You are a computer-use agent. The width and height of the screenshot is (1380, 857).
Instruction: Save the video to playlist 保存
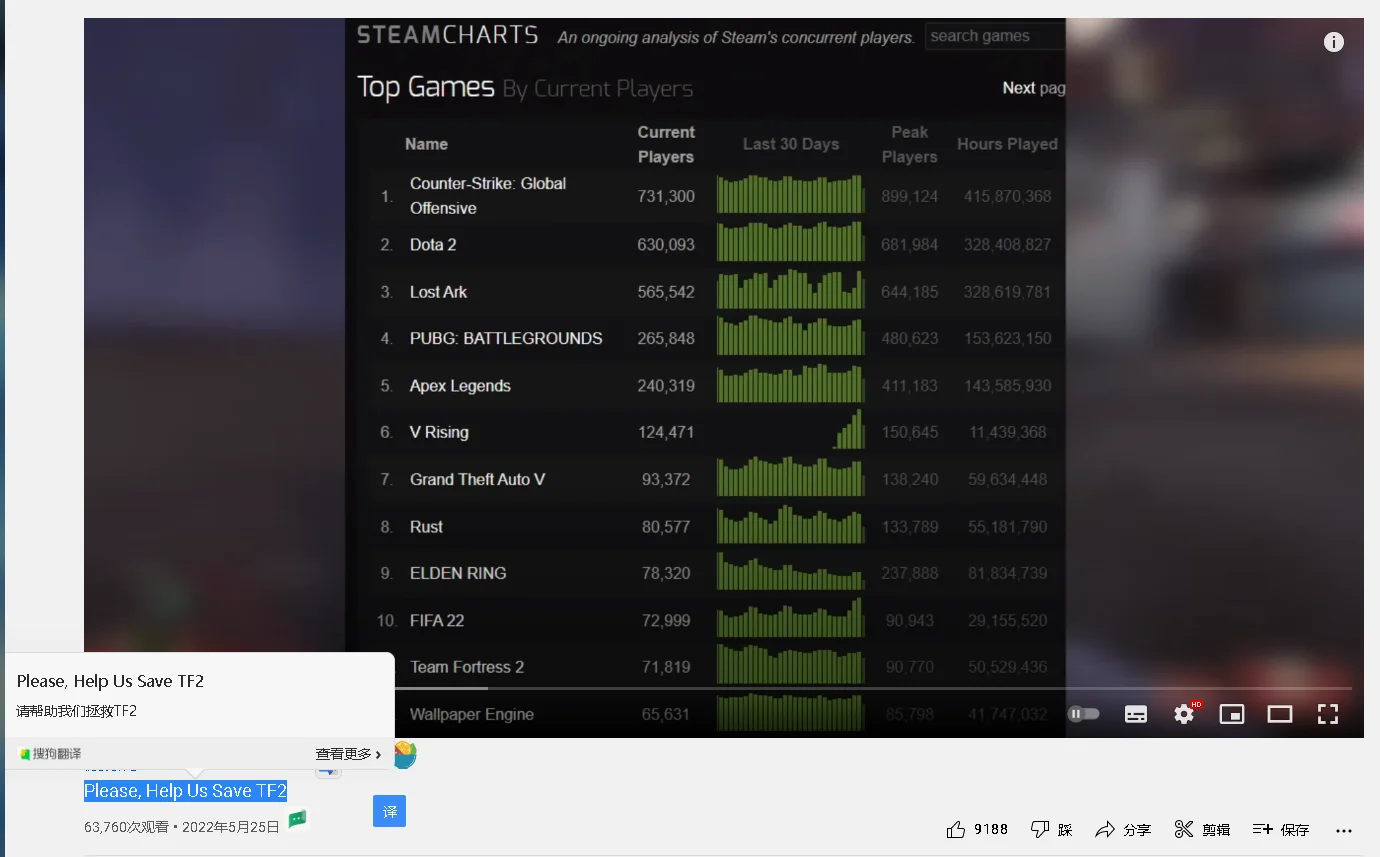tap(1281, 829)
